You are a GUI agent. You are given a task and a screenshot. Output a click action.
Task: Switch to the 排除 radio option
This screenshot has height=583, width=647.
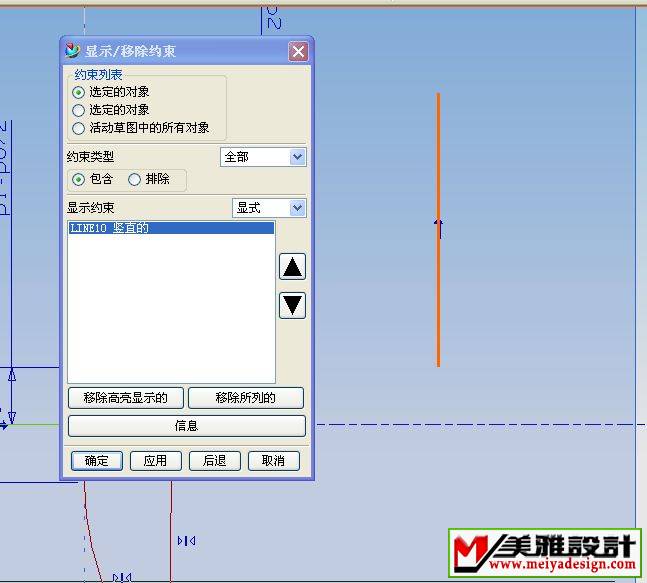[134, 180]
